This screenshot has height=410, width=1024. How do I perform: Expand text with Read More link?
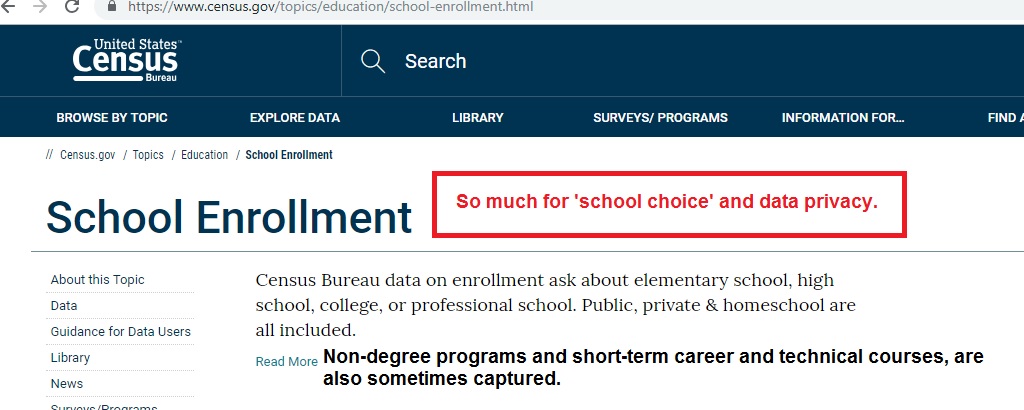click(x=286, y=362)
